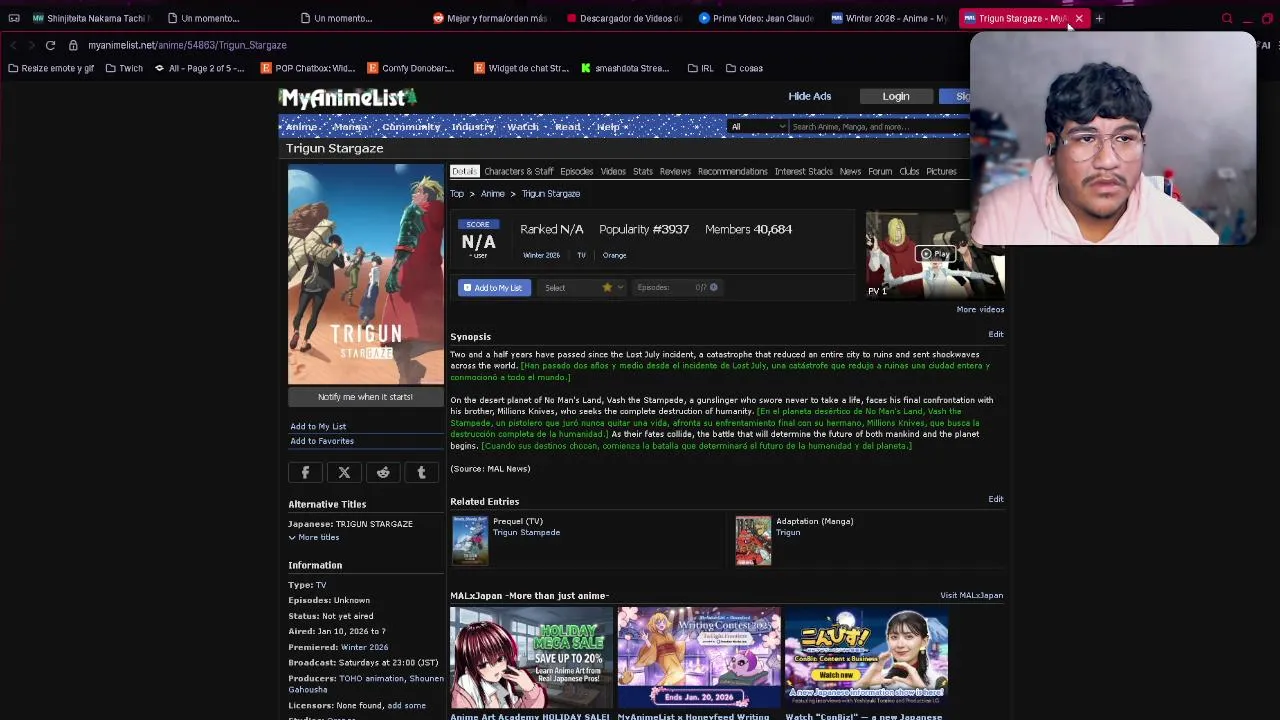
Task: Click the star score icon next to Select
Action: [x=607, y=288]
